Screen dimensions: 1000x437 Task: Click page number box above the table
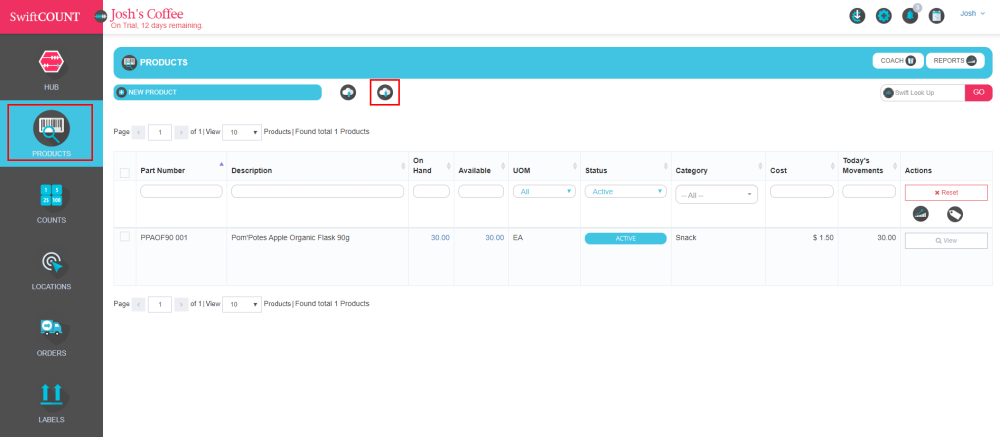point(160,132)
